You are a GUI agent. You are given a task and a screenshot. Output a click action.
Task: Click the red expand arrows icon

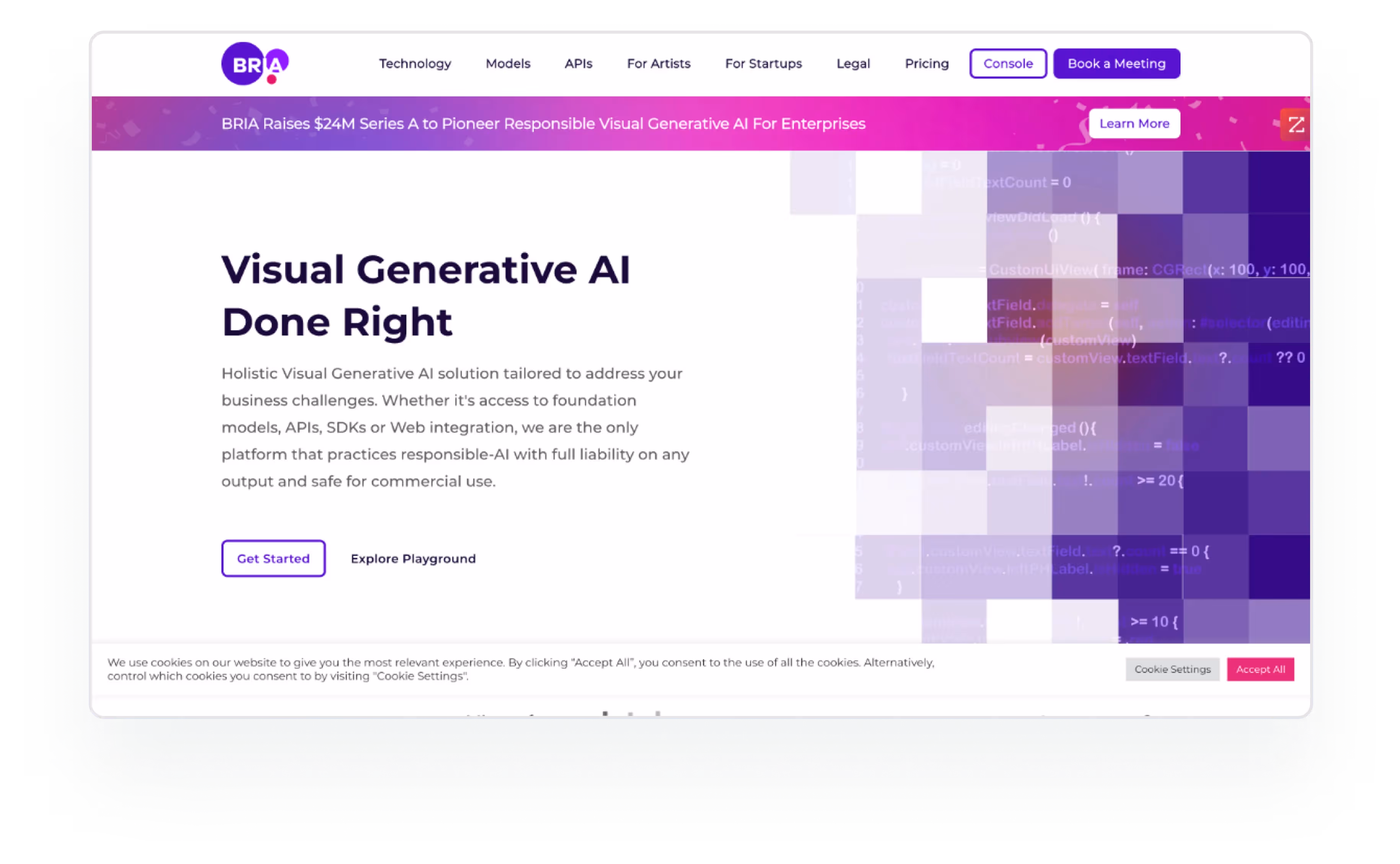pyautogui.click(x=1296, y=124)
